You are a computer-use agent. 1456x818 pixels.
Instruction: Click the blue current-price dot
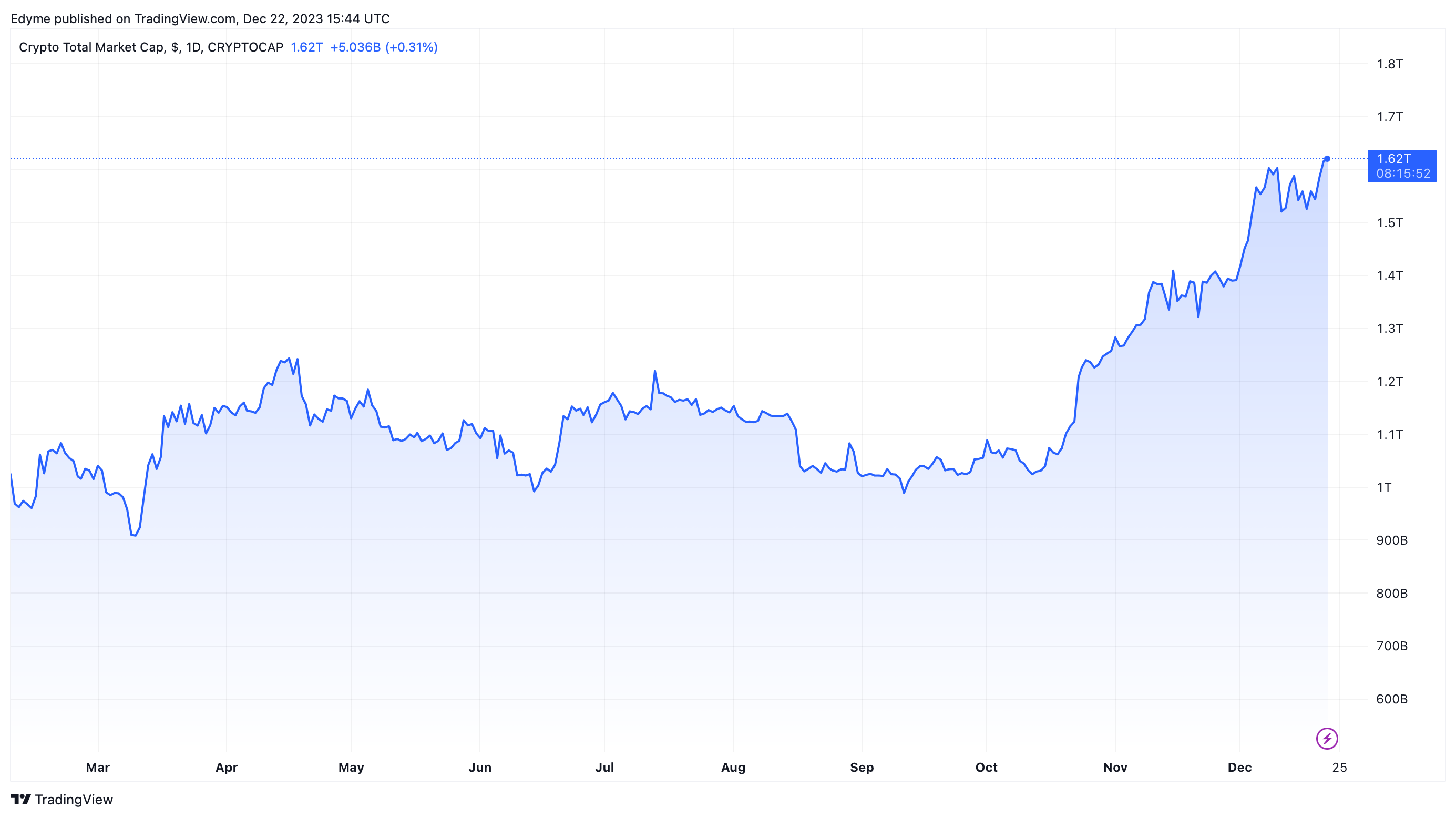(1327, 159)
